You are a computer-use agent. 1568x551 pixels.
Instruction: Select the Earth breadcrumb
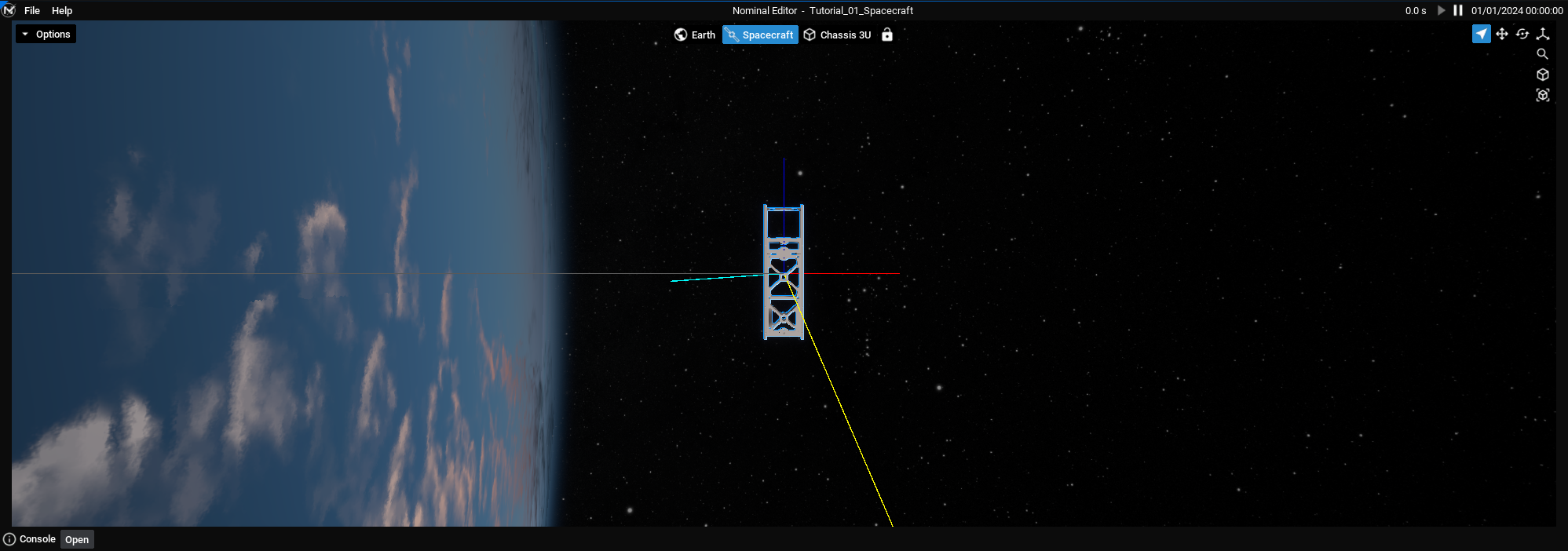tap(695, 35)
